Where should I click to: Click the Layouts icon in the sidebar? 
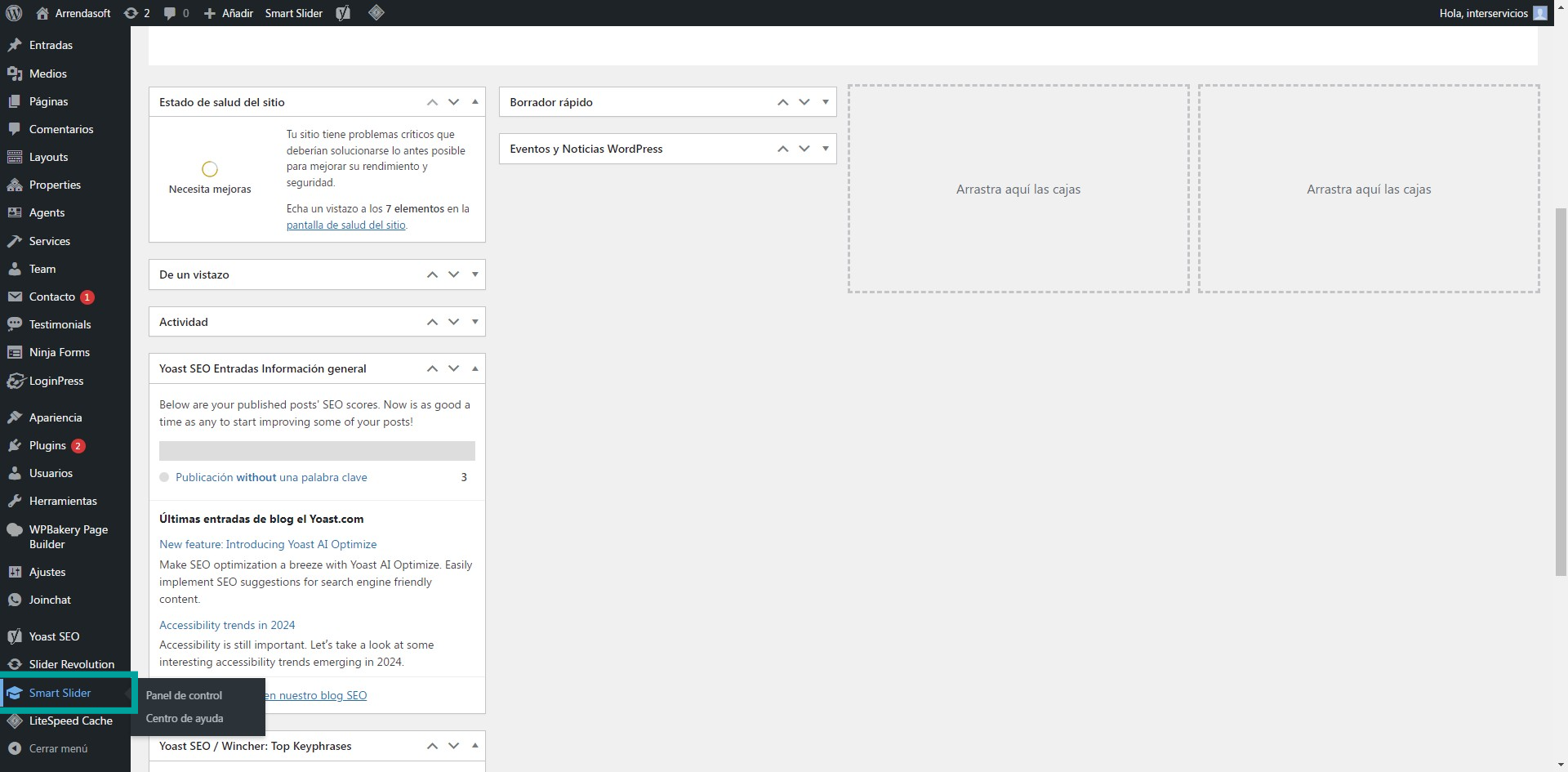(15, 157)
